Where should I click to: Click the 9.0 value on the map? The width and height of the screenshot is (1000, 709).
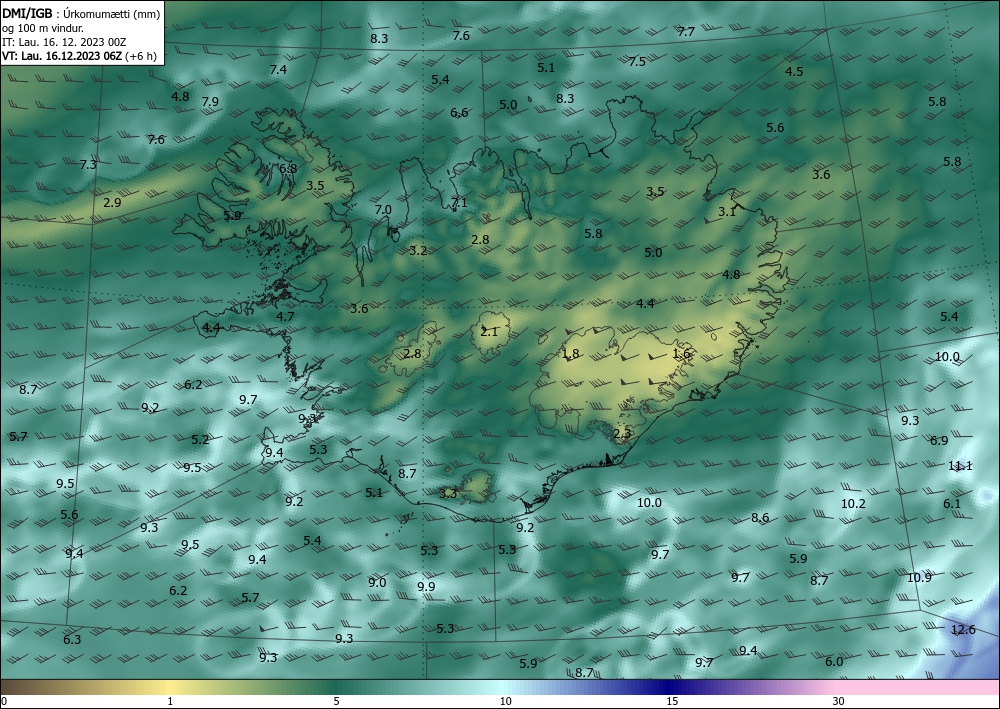pos(377,583)
